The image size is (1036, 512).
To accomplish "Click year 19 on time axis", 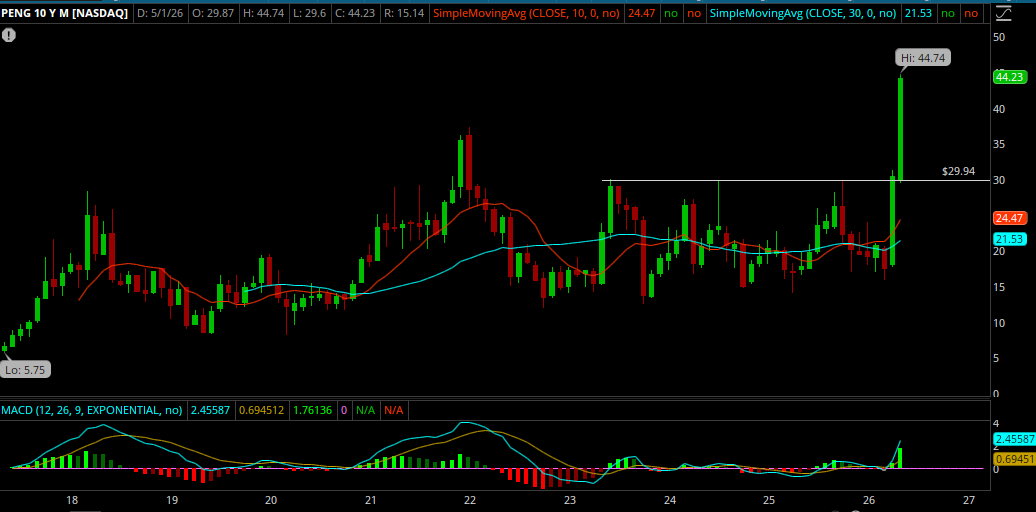I will click(x=172, y=499).
